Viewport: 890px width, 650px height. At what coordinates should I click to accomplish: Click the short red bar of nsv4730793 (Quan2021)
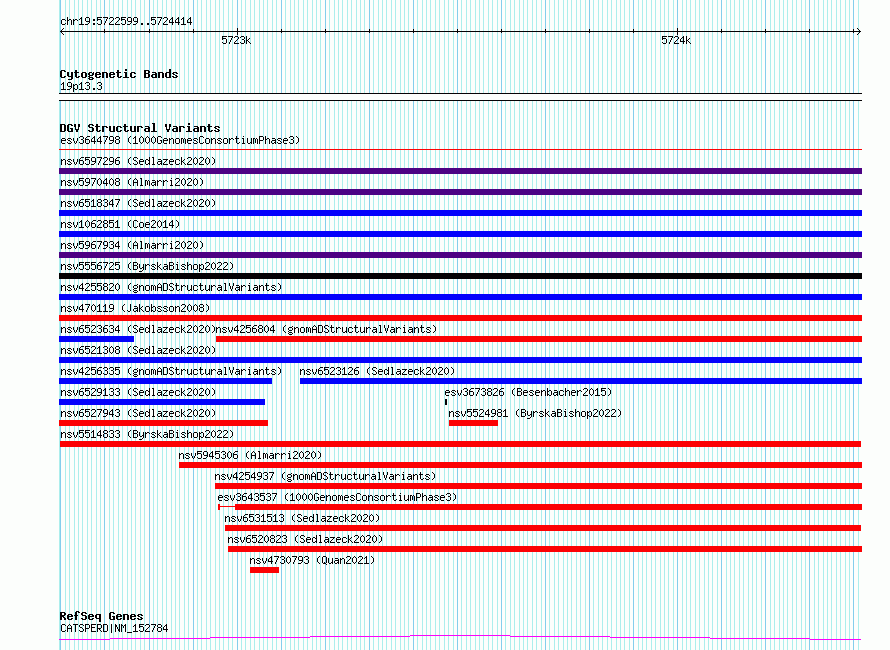point(265,570)
